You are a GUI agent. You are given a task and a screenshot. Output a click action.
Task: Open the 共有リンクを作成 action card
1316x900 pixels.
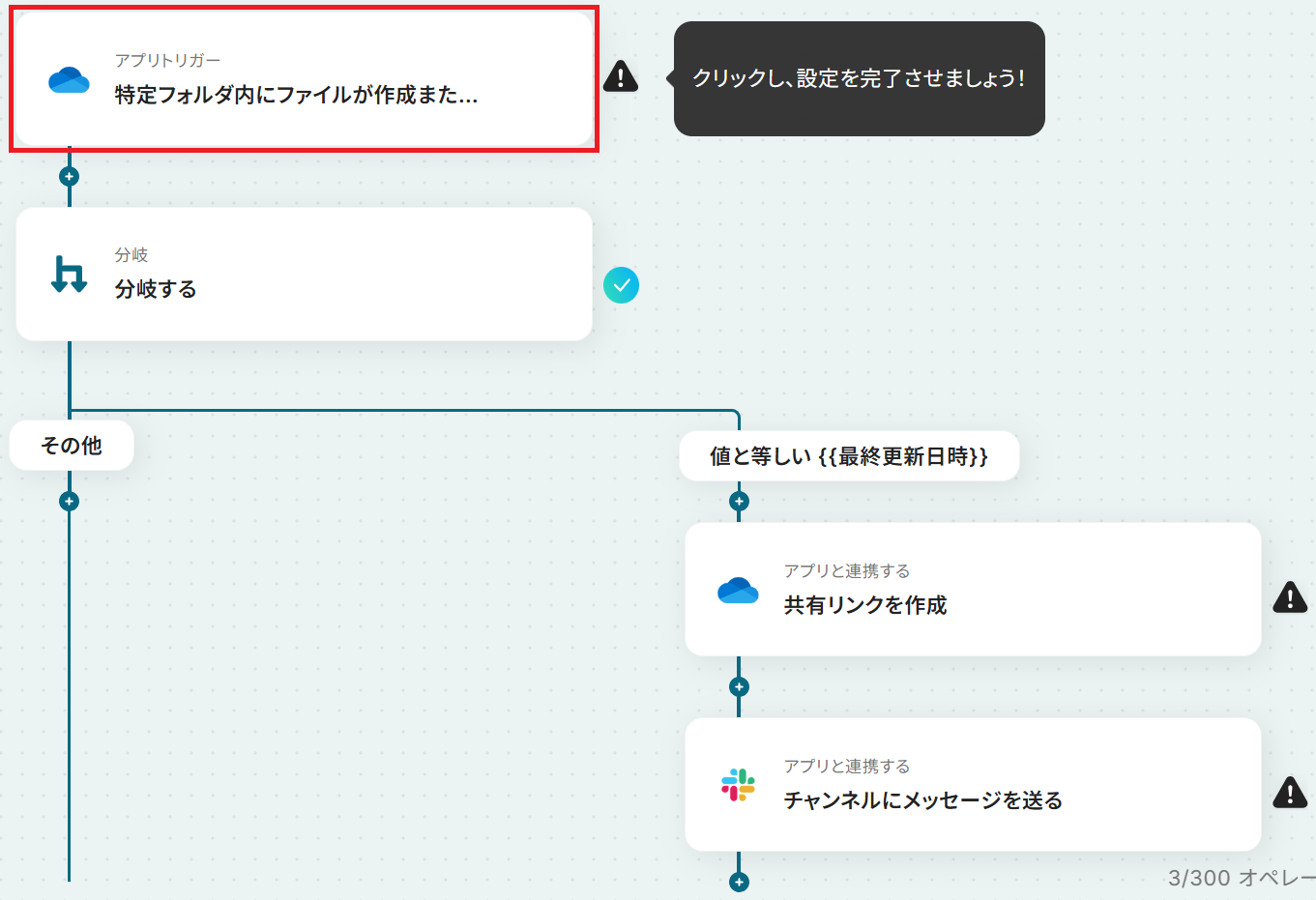[x=973, y=590]
